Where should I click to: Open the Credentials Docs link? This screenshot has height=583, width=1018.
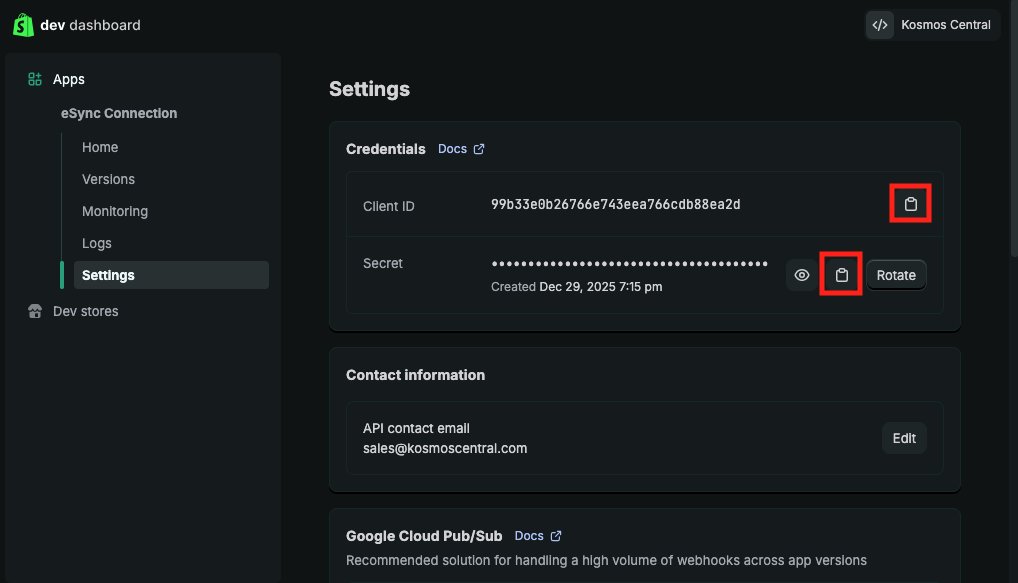pos(452,149)
